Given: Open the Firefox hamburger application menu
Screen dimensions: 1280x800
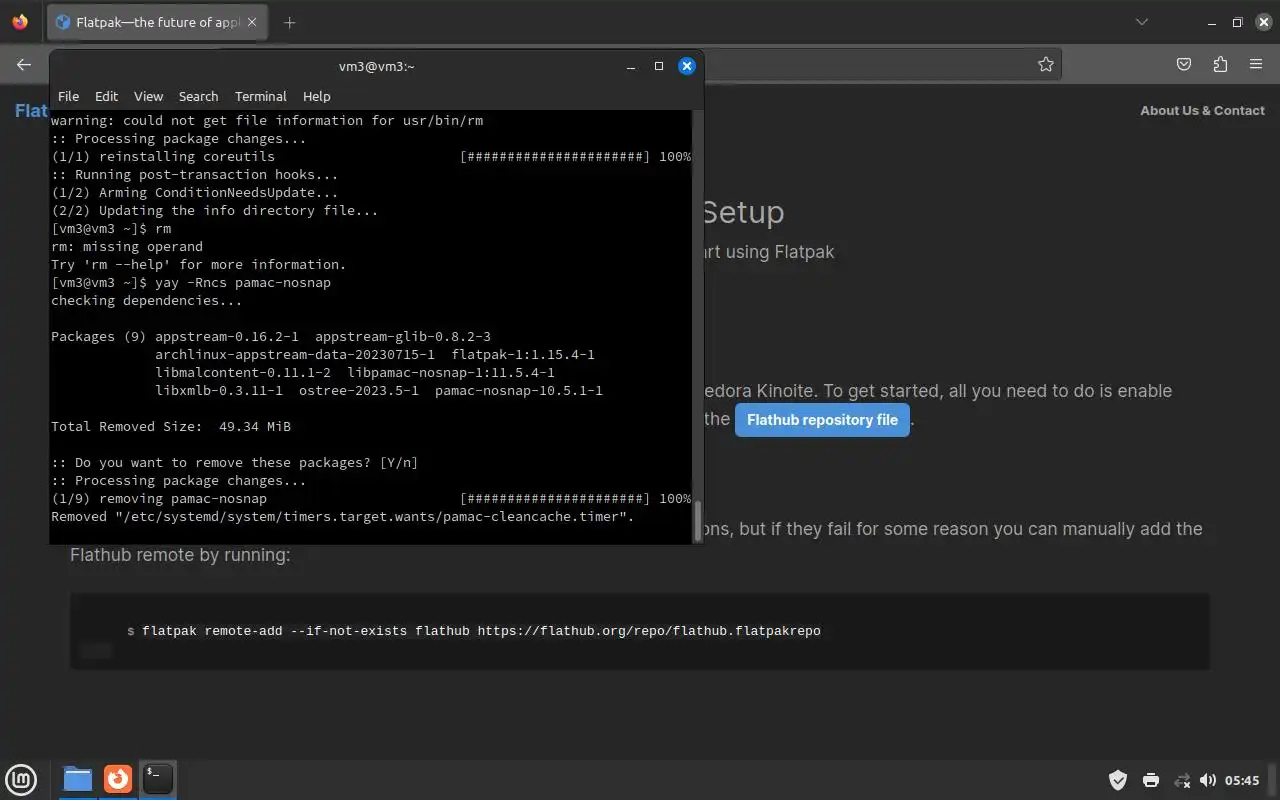Looking at the screenshot, I should 1256,64.
